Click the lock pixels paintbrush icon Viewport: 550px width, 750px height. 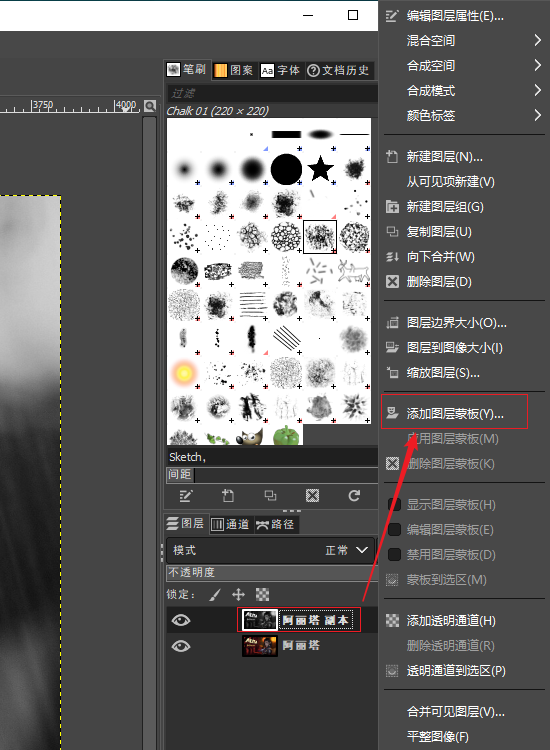215,595
